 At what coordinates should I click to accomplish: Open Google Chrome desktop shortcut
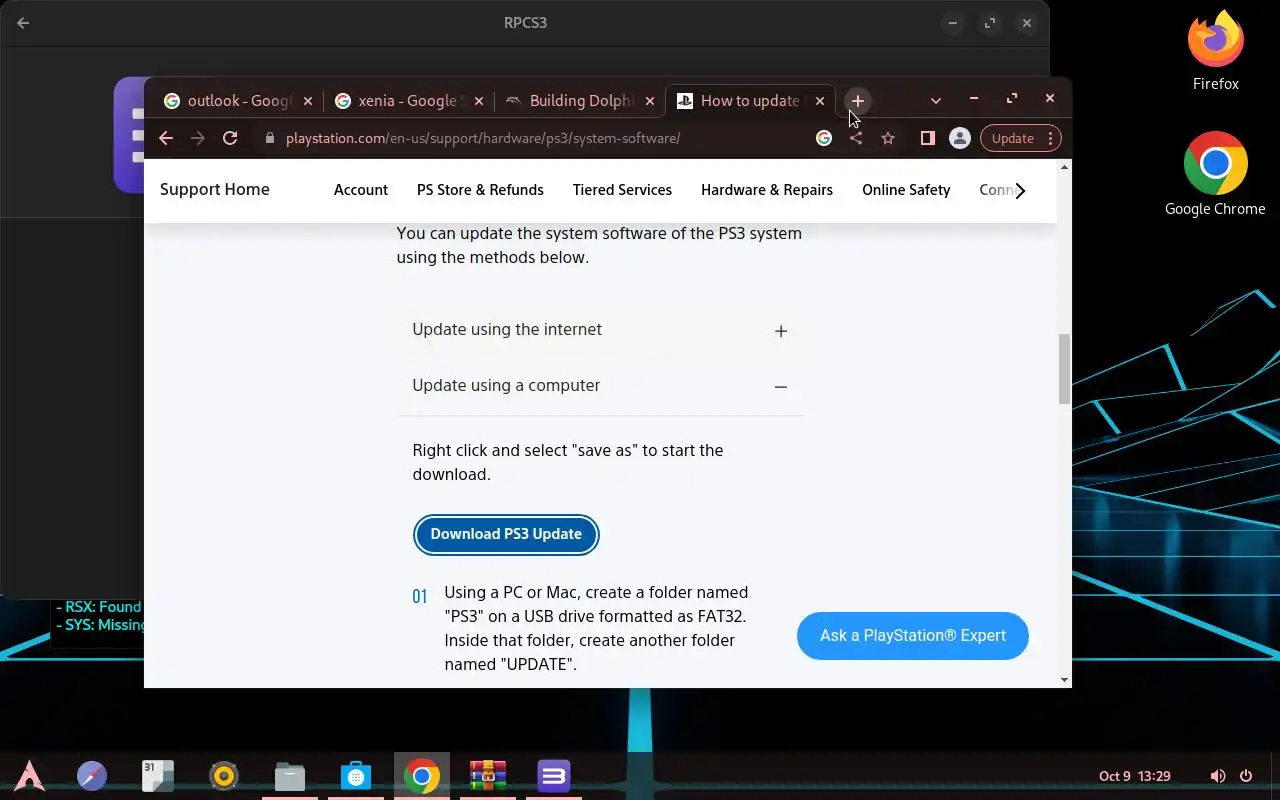(x=1215, y=173)
